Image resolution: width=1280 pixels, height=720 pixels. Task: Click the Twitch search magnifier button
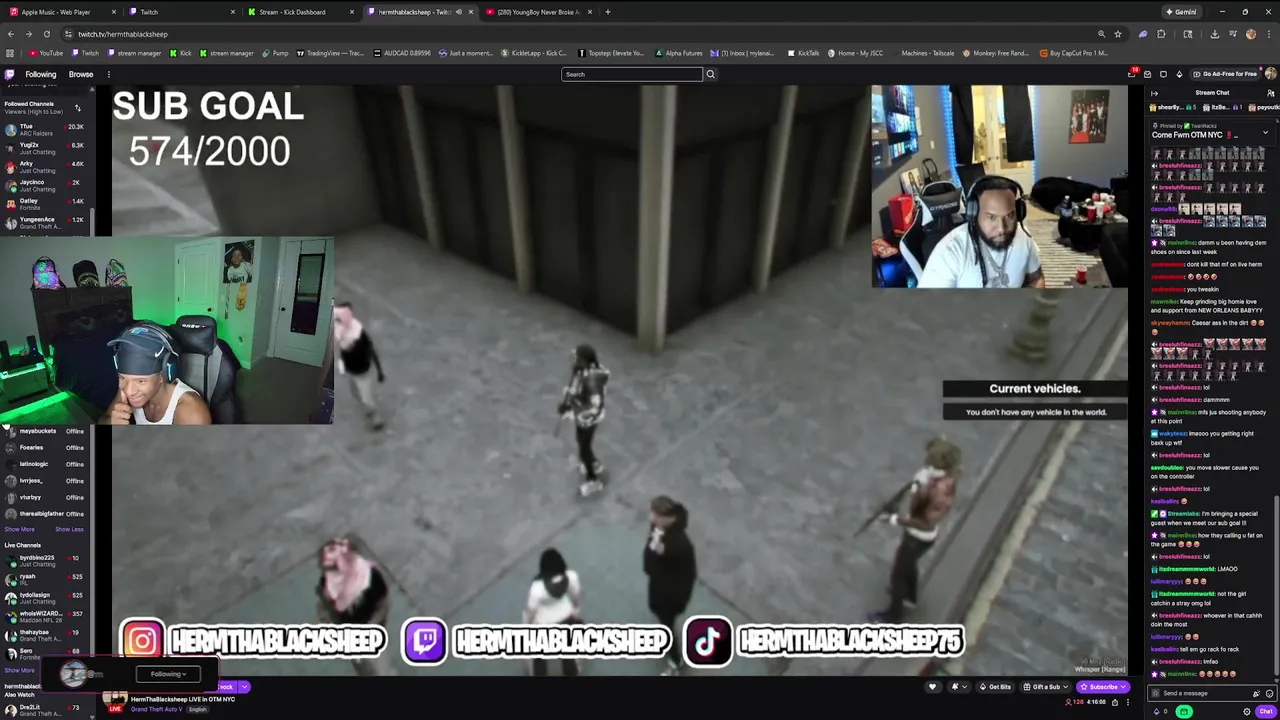coord(710,74)
